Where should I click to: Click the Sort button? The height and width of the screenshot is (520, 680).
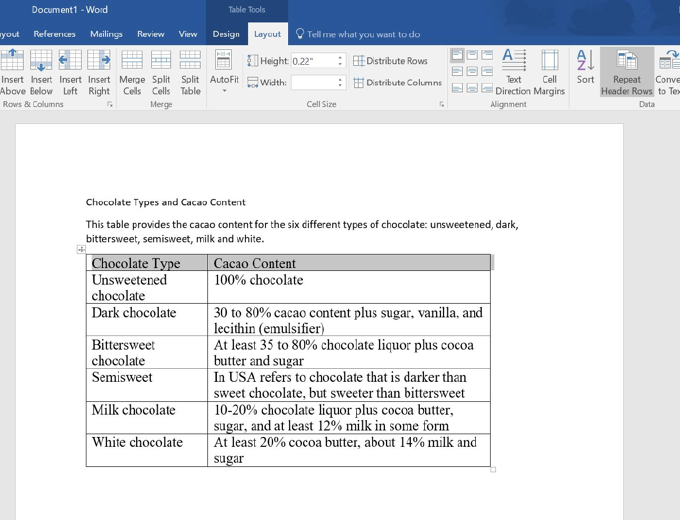585,67
